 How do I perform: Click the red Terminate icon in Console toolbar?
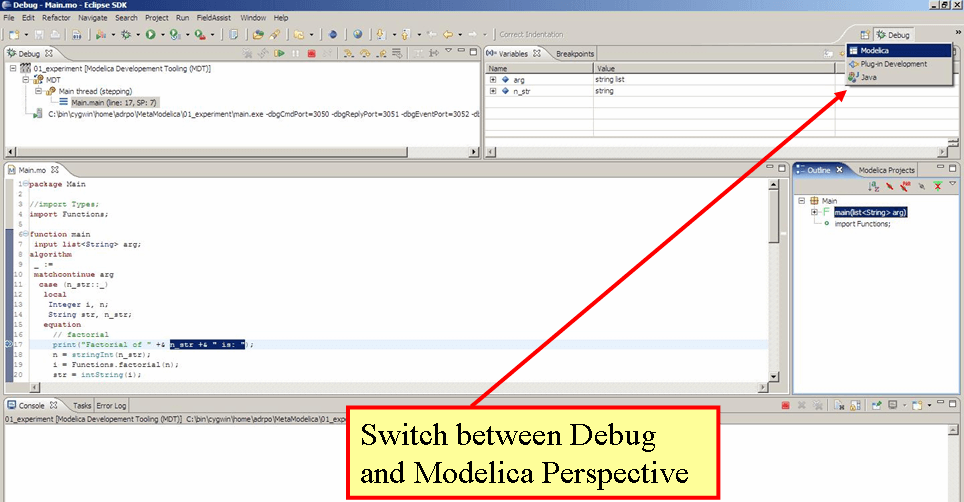pos(786,406)
